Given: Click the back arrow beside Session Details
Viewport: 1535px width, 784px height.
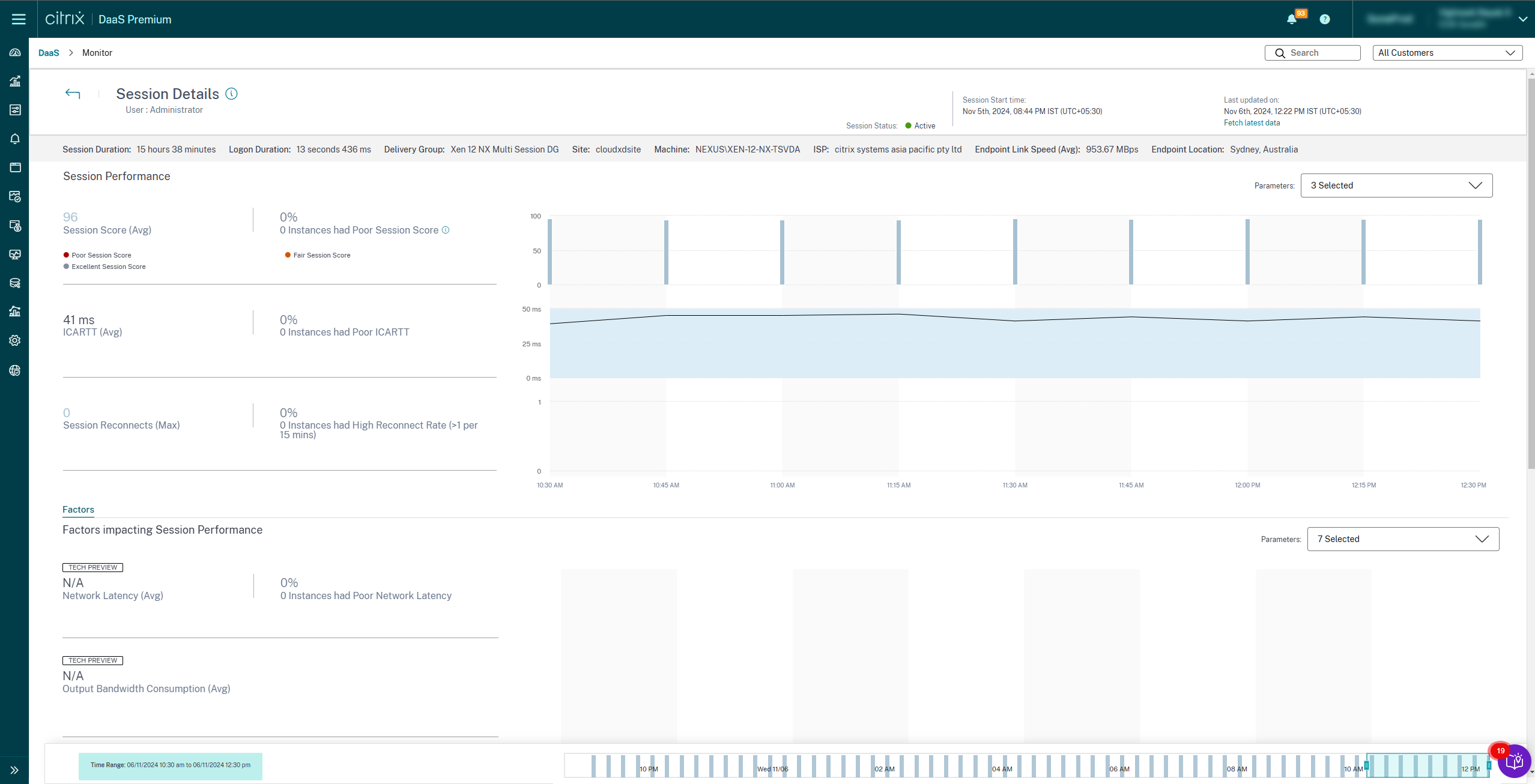Looking at the screenshot, I should (x=73, y=94).
